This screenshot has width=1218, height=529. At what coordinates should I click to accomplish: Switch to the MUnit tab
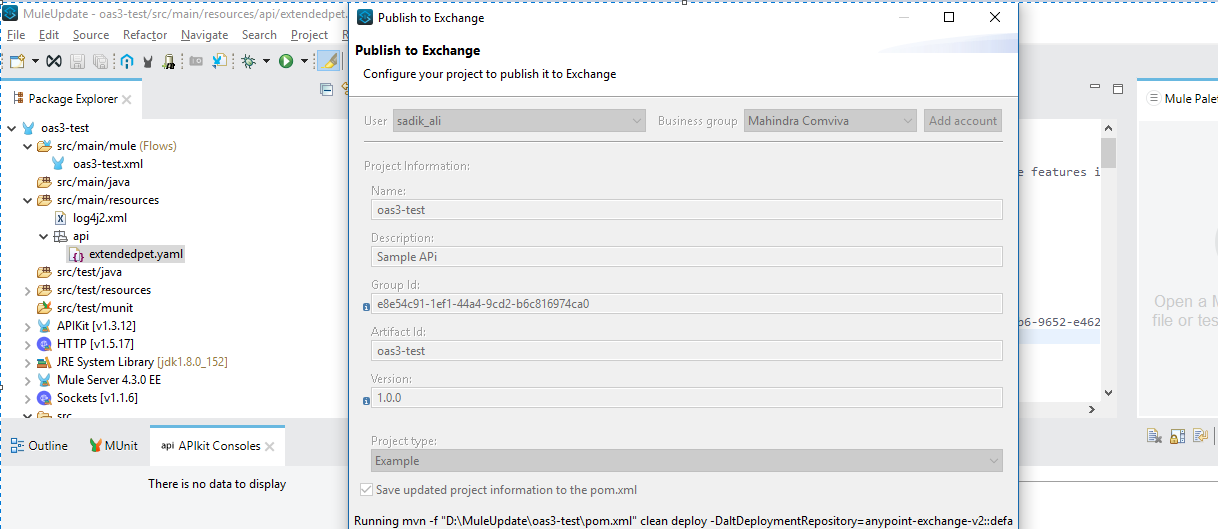pyautogui.click(x=115, y=446)
